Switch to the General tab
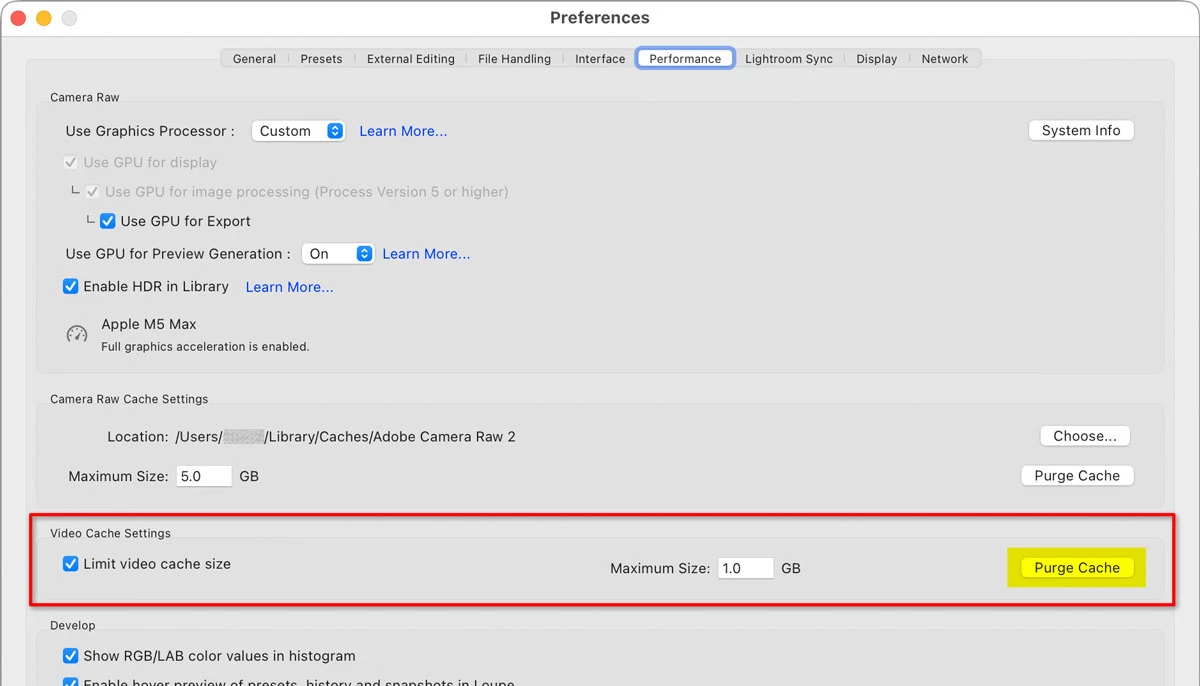The image size is (1200, 686). 254,59
